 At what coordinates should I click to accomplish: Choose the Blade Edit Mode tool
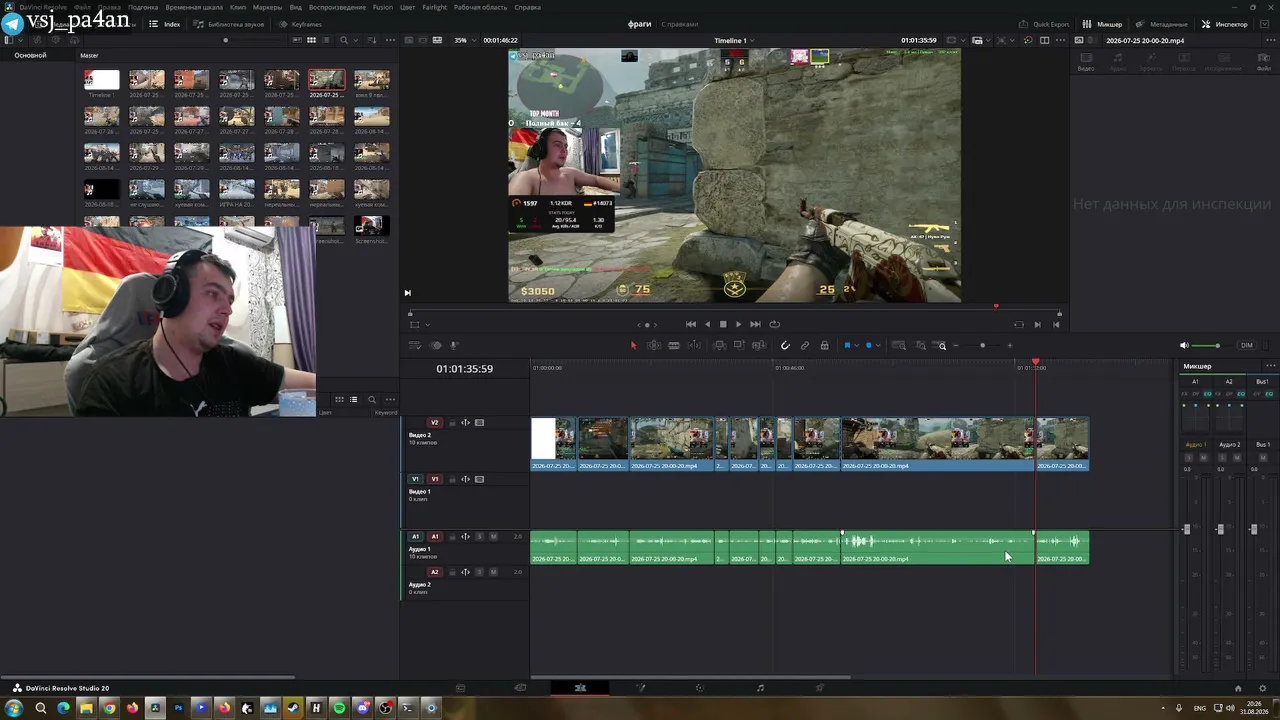[x=674, y=345]
